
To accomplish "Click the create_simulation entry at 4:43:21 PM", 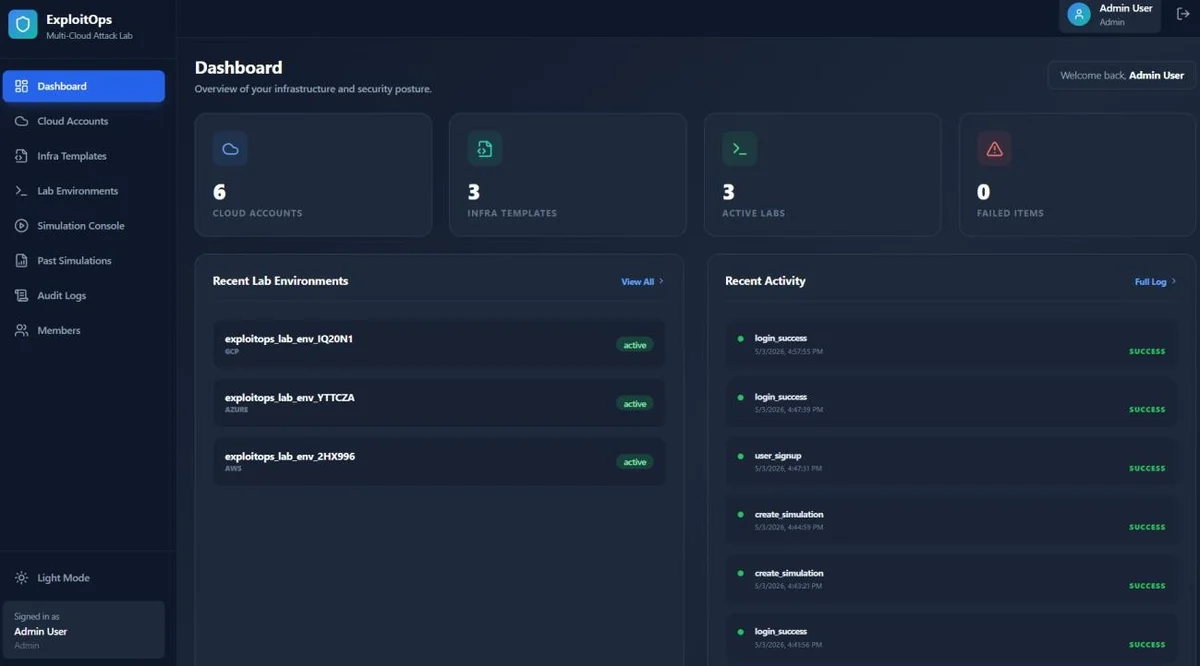I will point(952,580).
